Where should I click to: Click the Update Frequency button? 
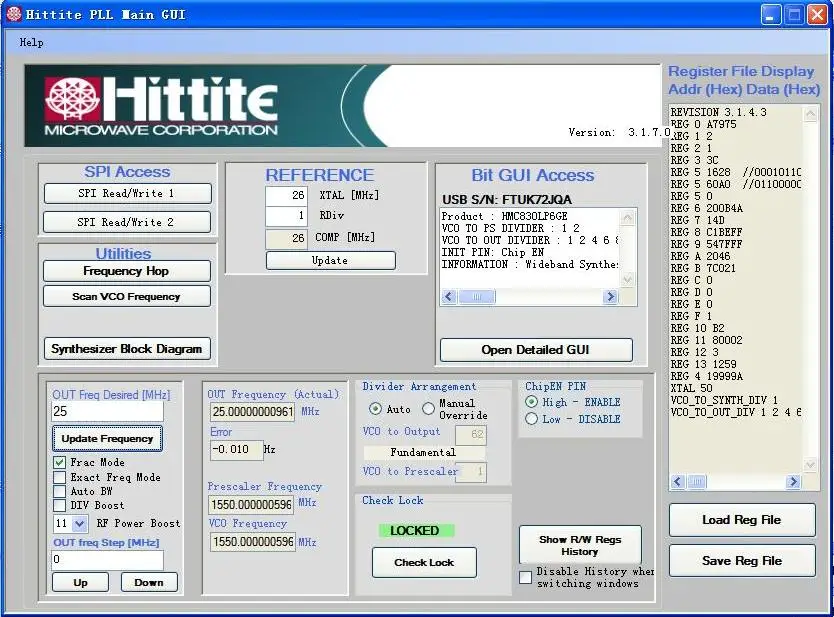click(x=107, y=438)
